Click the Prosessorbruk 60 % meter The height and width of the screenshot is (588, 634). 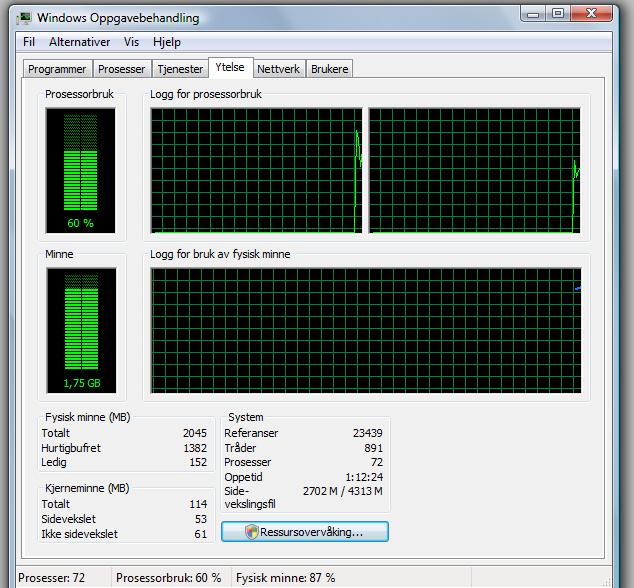[80, 170]
